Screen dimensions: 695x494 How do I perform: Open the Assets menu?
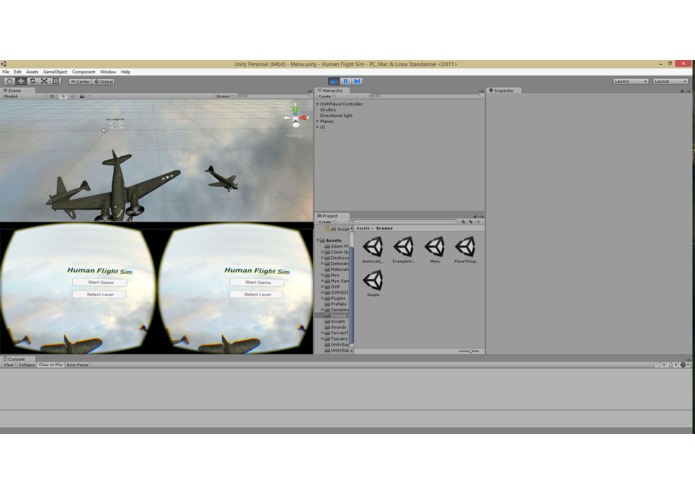(32, 72)
